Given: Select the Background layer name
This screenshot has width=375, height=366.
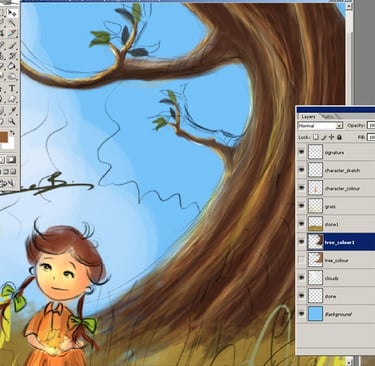Looking at the screenshot, I should [338, 314].
